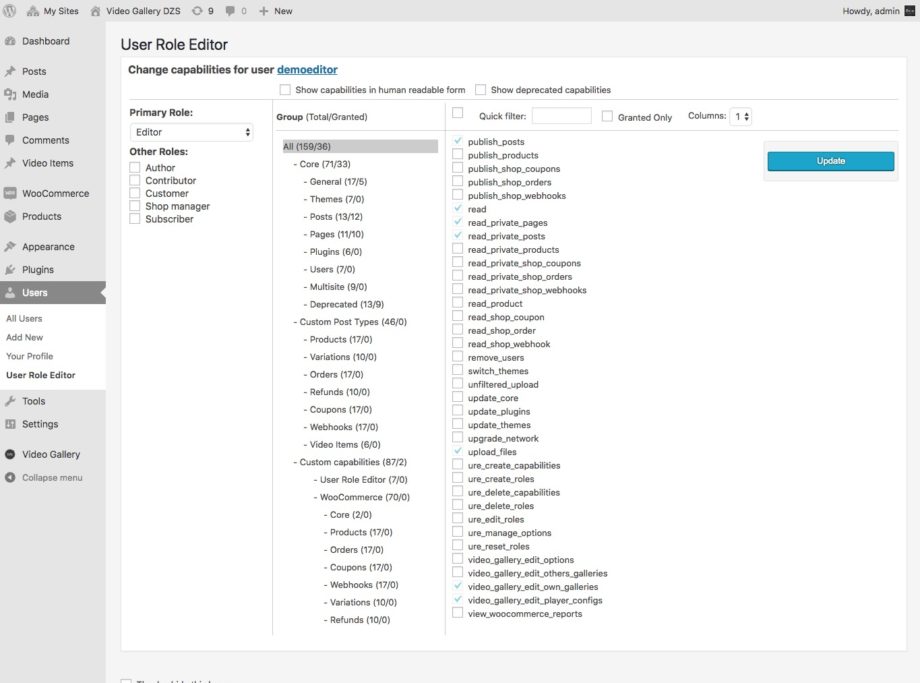Click the My Sites network icon
This screenshot has height=683, width=920.
pos(33,11)
